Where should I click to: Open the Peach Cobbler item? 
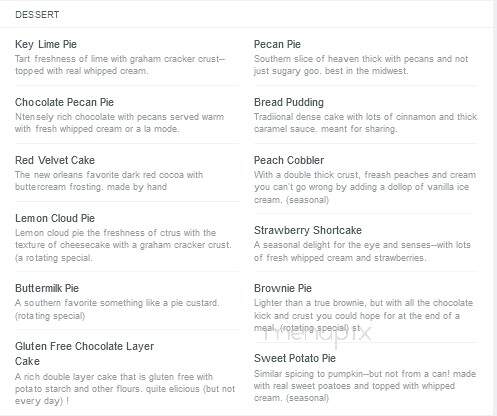(289, 160)
